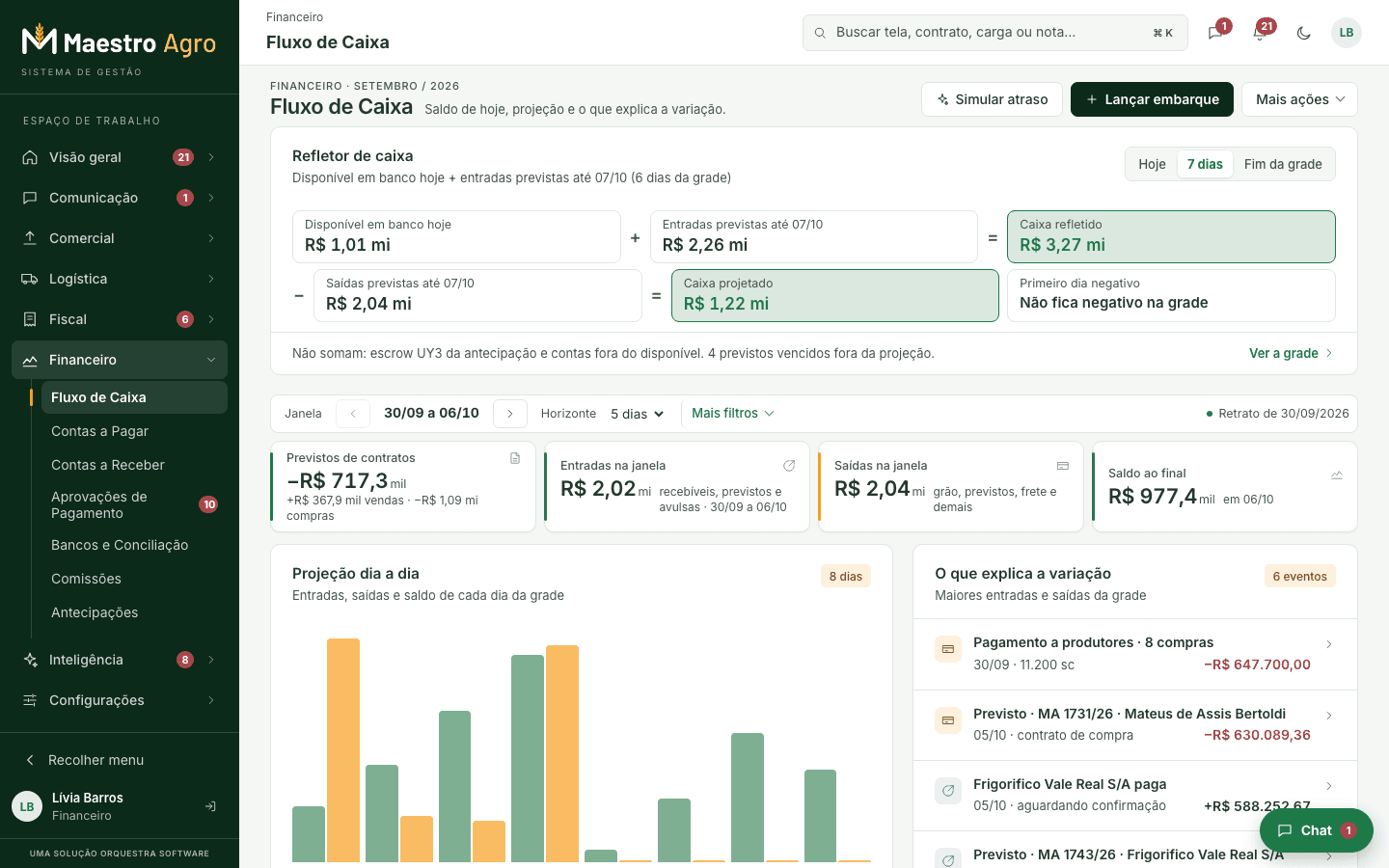
Task: Go to the previous janela period
Action: (353, 414)
